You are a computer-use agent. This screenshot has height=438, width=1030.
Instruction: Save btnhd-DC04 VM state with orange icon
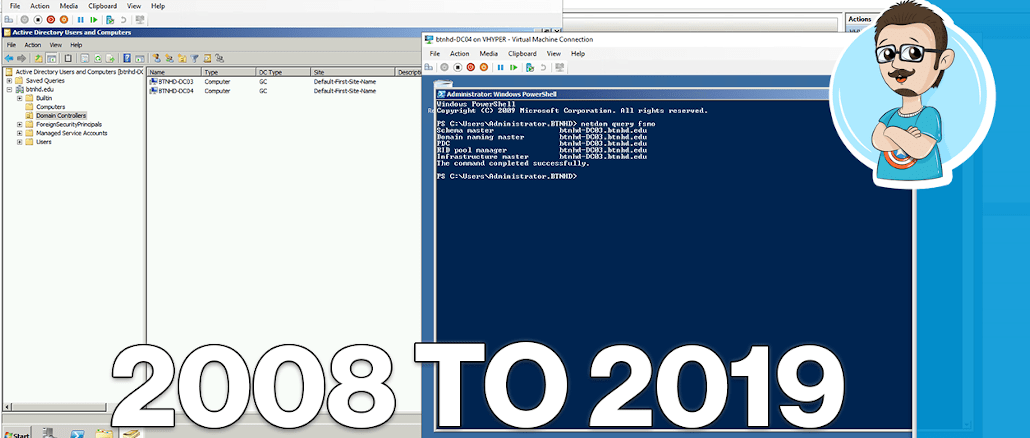point(483,67)
